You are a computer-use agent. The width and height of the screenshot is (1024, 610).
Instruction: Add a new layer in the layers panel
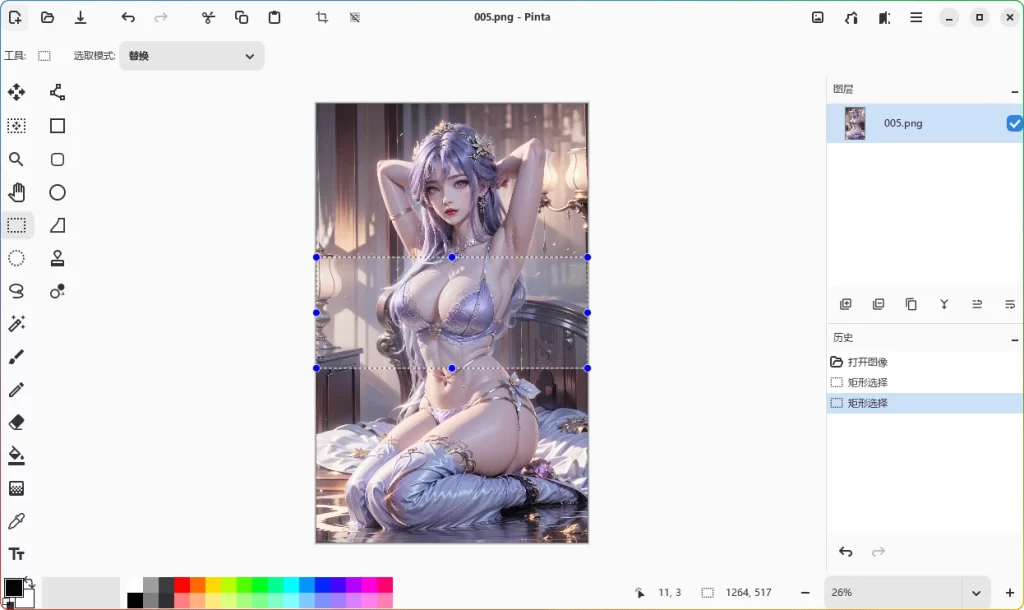[846, 304]
